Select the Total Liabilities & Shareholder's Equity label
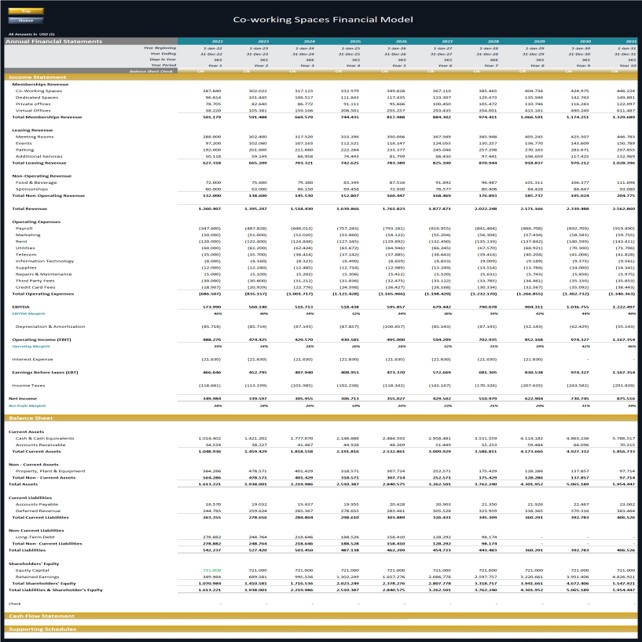Image resolution: width=642 pixels, height=642 pixels. tap(56, 590)
